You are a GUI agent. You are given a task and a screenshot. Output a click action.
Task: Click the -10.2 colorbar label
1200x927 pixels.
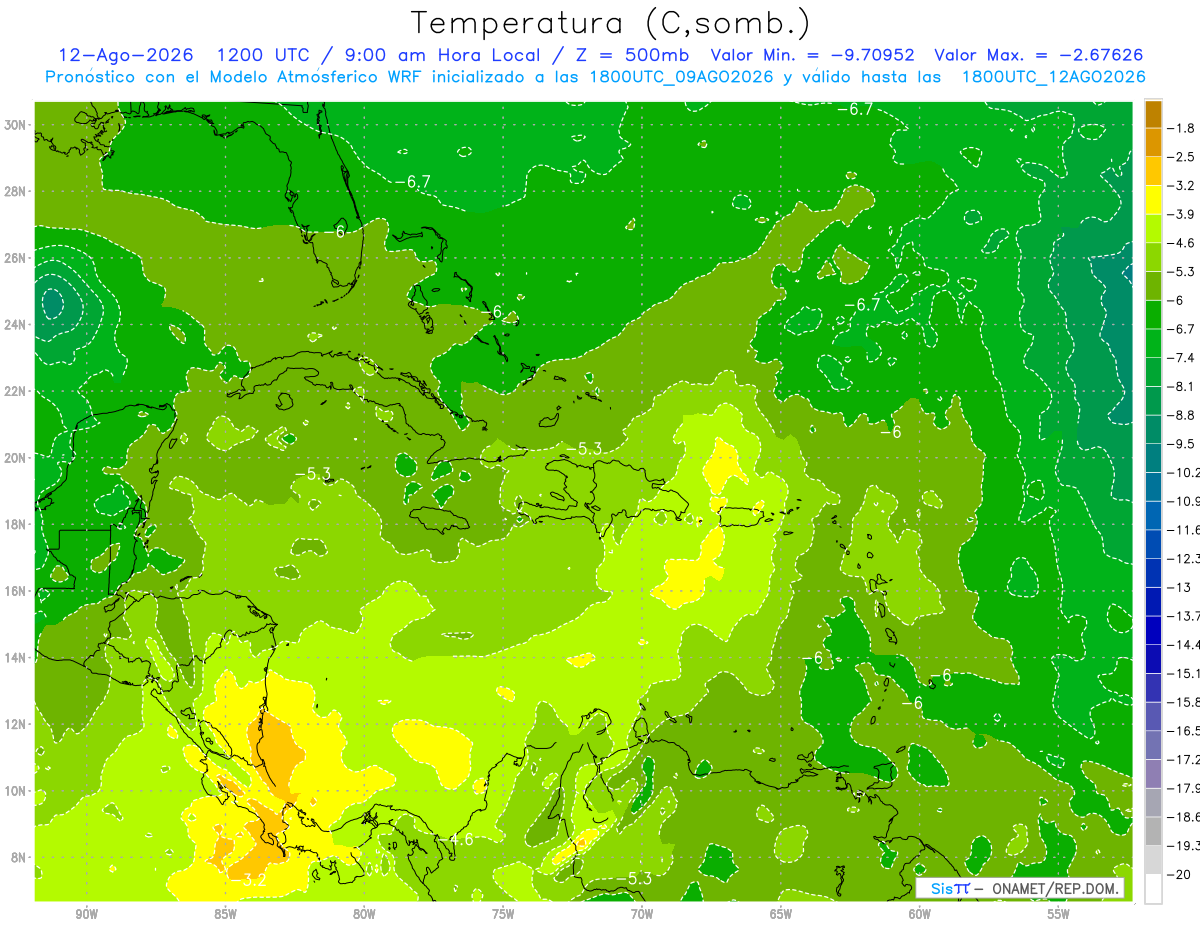(1183, 472)
